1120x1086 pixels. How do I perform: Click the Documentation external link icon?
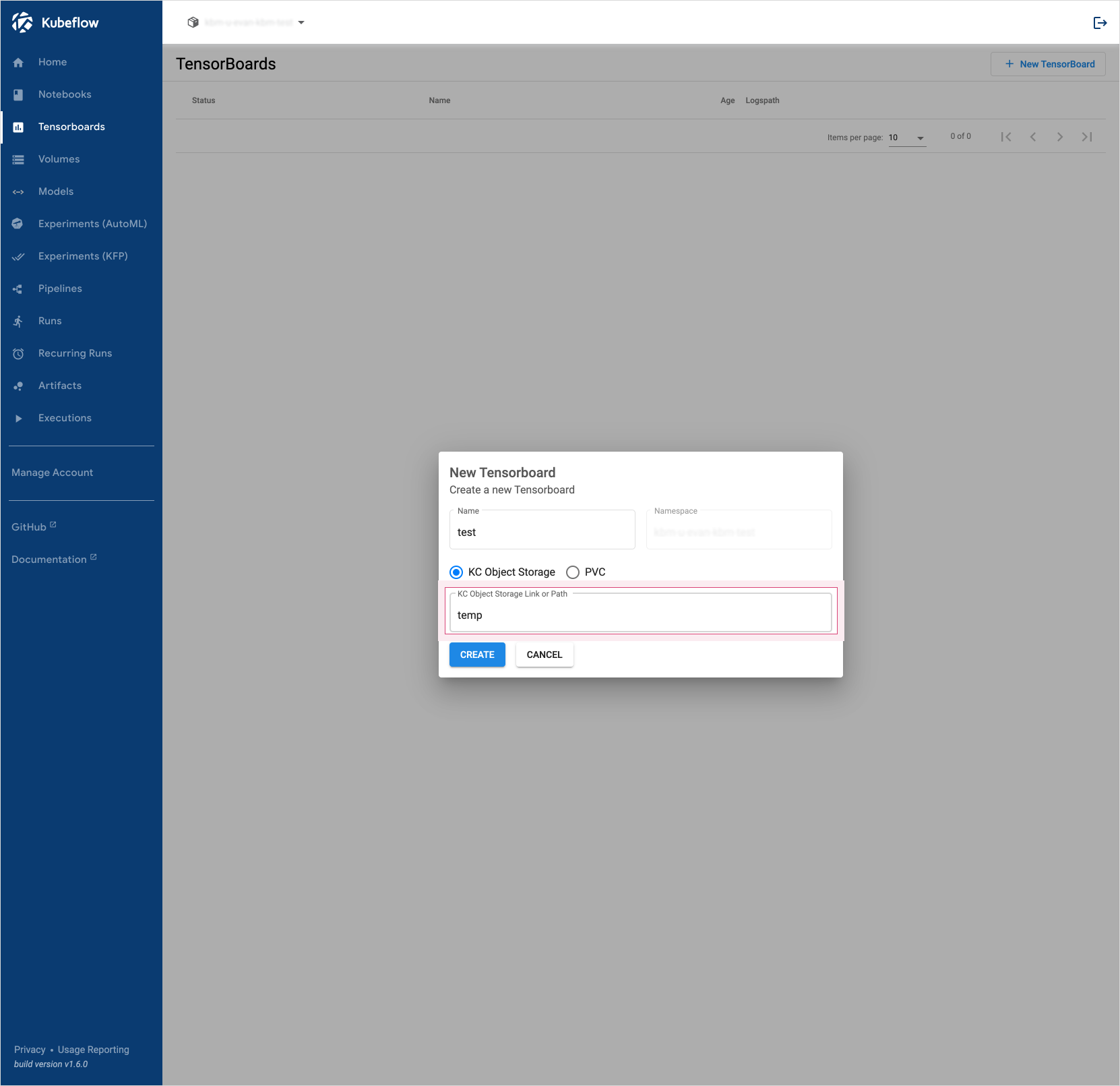(94, 557)
